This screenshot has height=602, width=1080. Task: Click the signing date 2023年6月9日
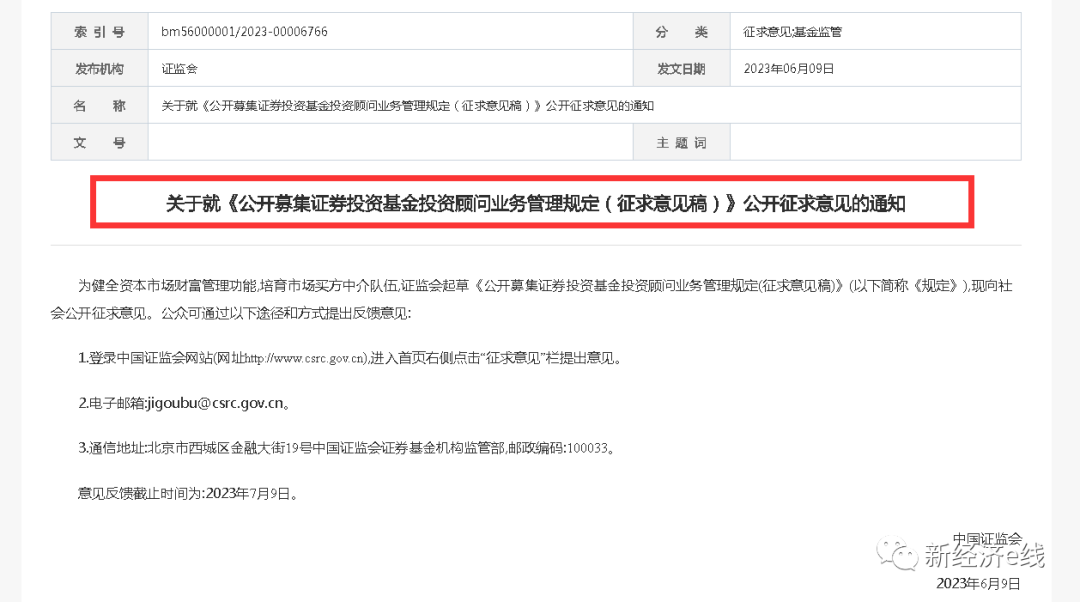[x=978, y=583]
